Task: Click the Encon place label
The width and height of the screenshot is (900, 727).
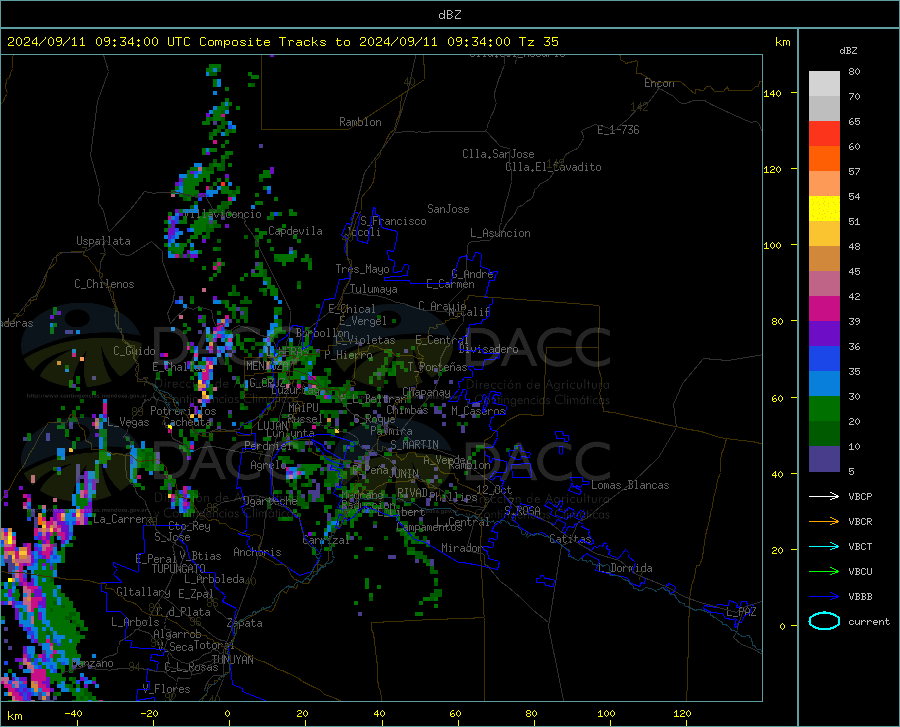Action: point(659,83)
